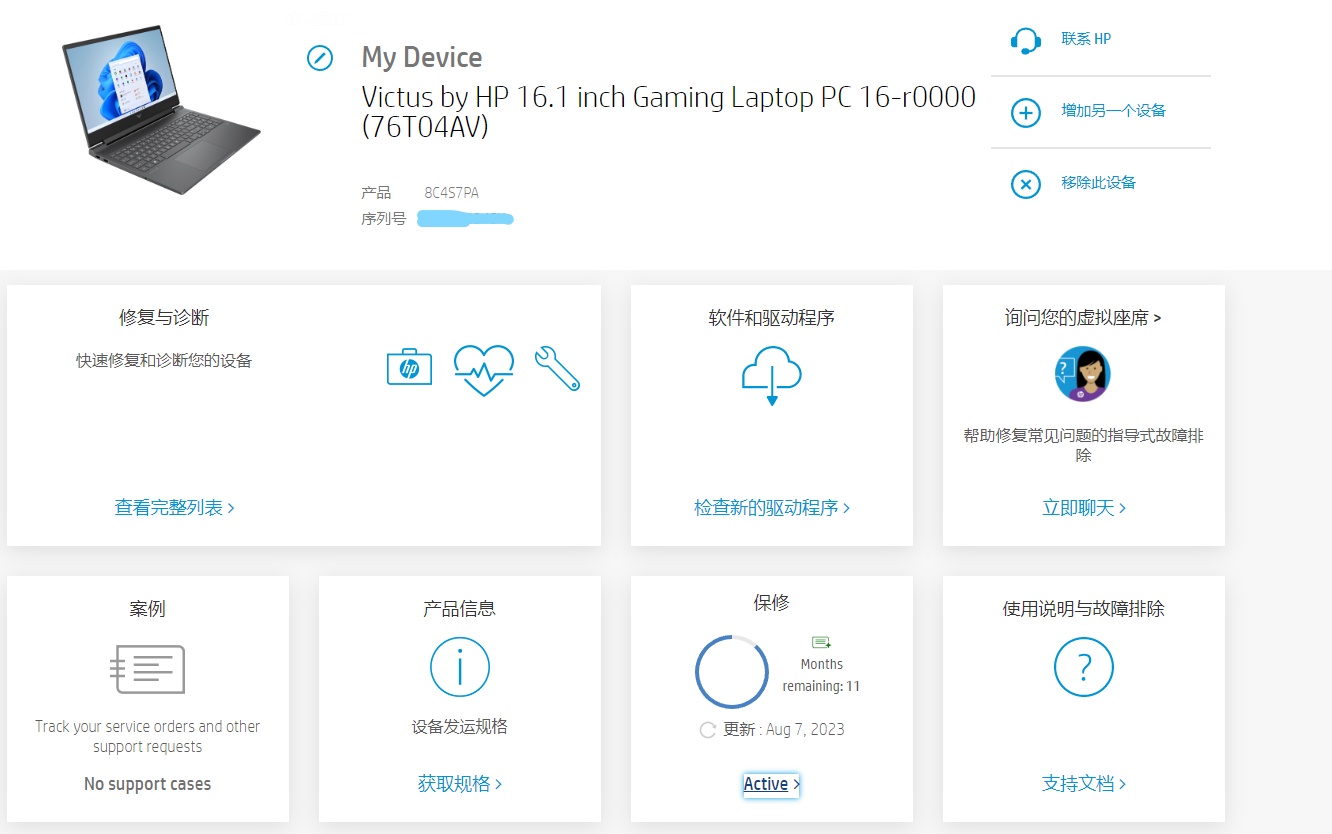Click the product information circle icon
The width and height of the screenshot is (1332, 834).
coord(460,667)
